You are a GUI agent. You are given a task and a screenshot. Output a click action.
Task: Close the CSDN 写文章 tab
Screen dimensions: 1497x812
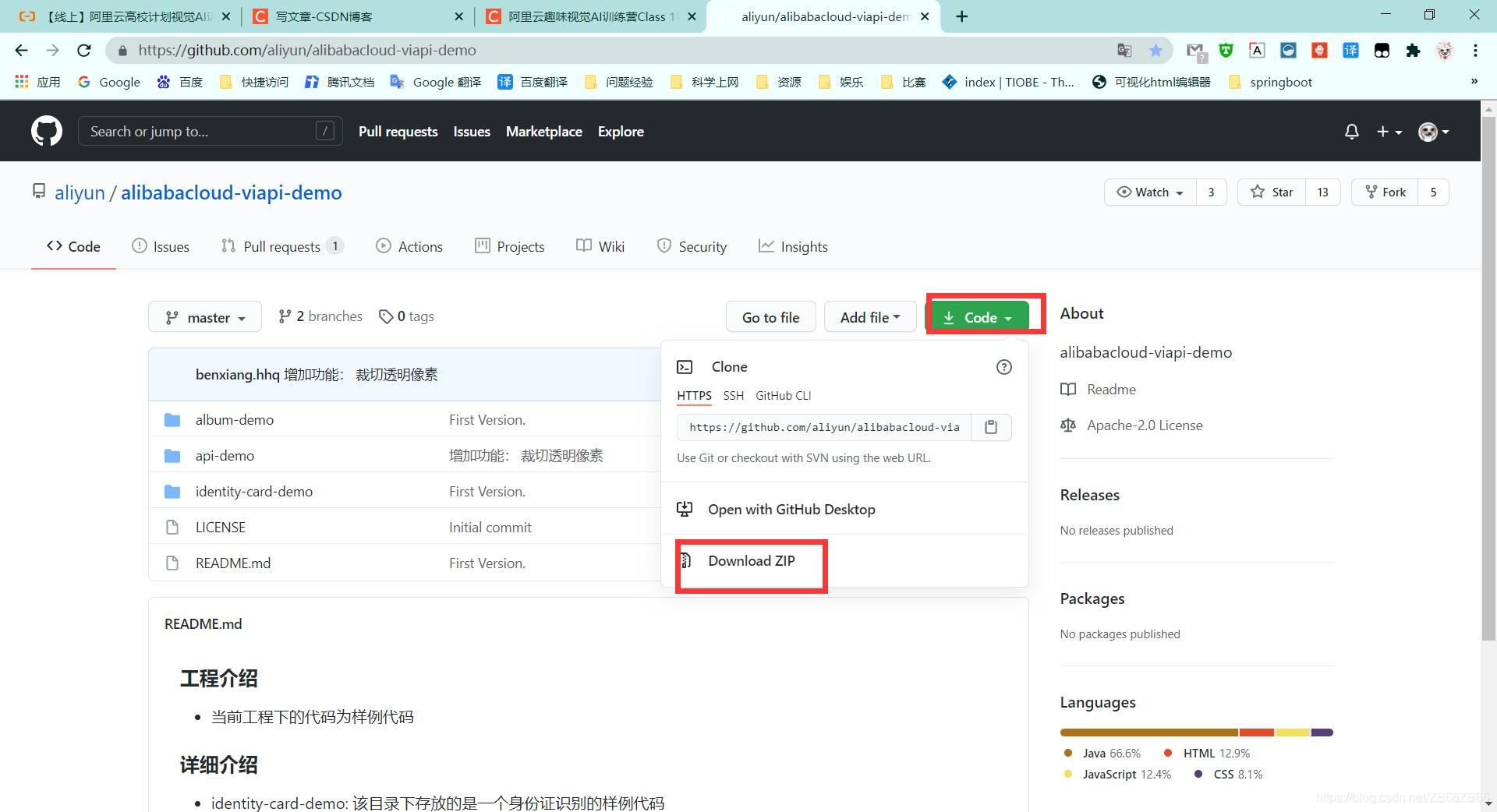point(458,16)
